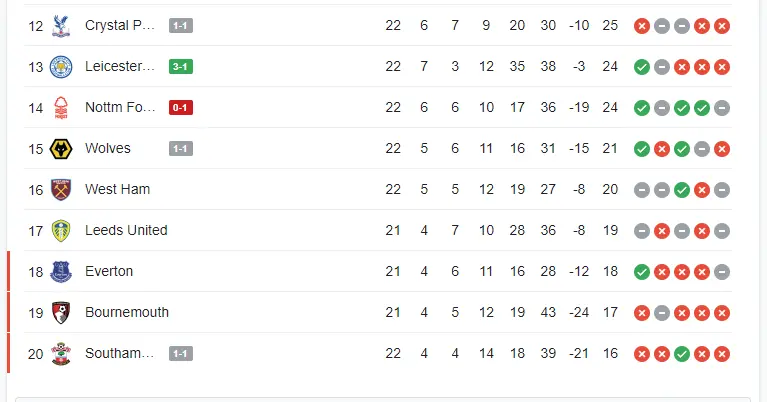The height and width of the screenshot is (402, 767).
Task: Click Wolves' 1-1 score badge
Action: pyautogui.click(x=180, y=148)
